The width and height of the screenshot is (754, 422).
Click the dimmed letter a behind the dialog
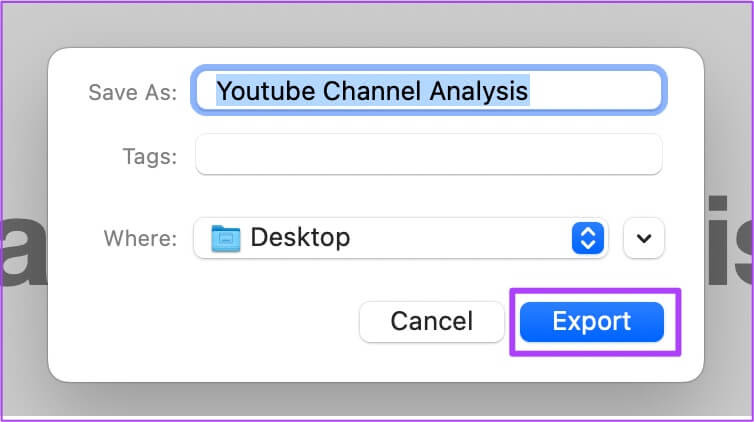coord(23,250)
